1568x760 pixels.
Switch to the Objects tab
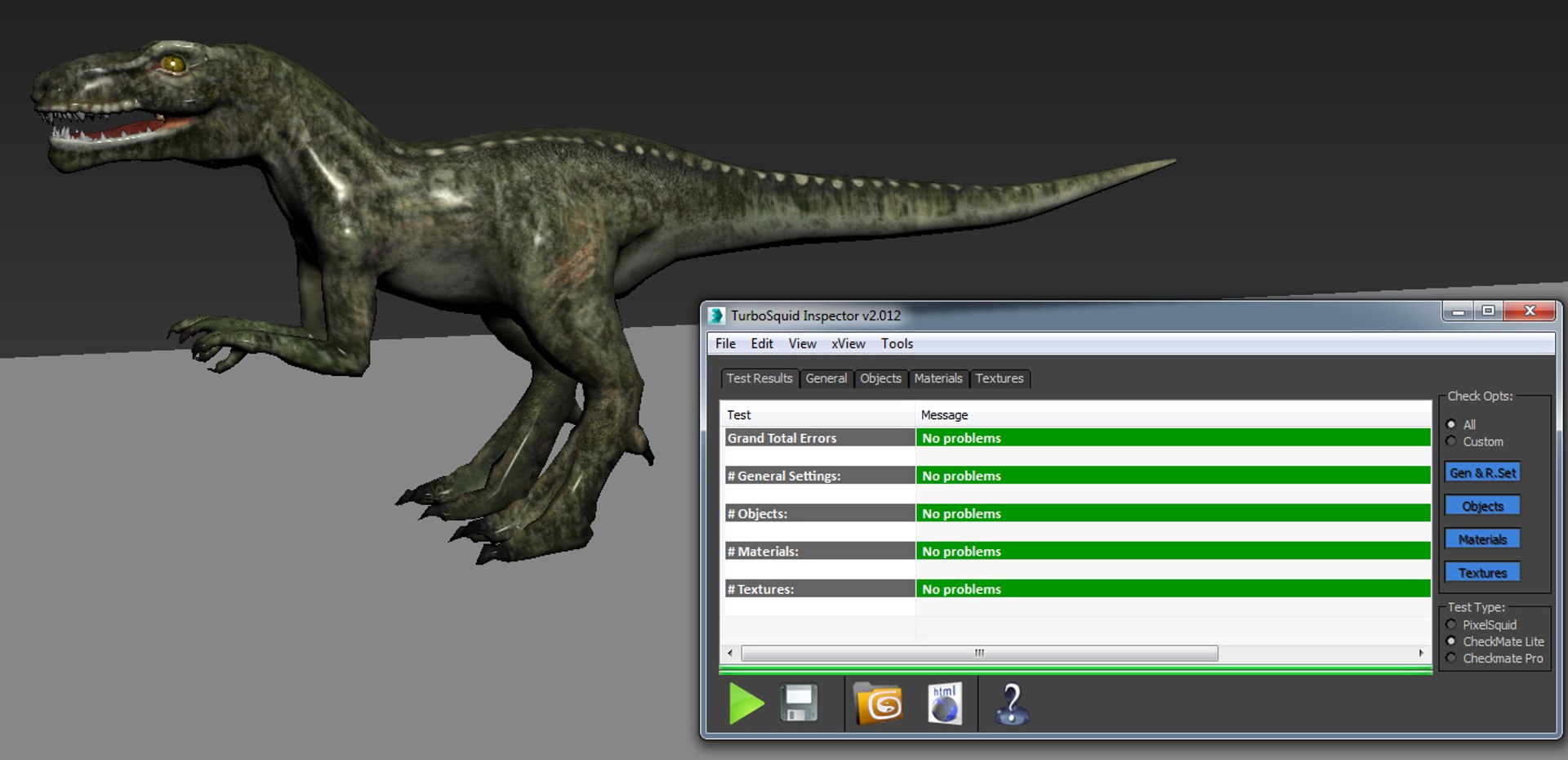[x=880, y=378]
